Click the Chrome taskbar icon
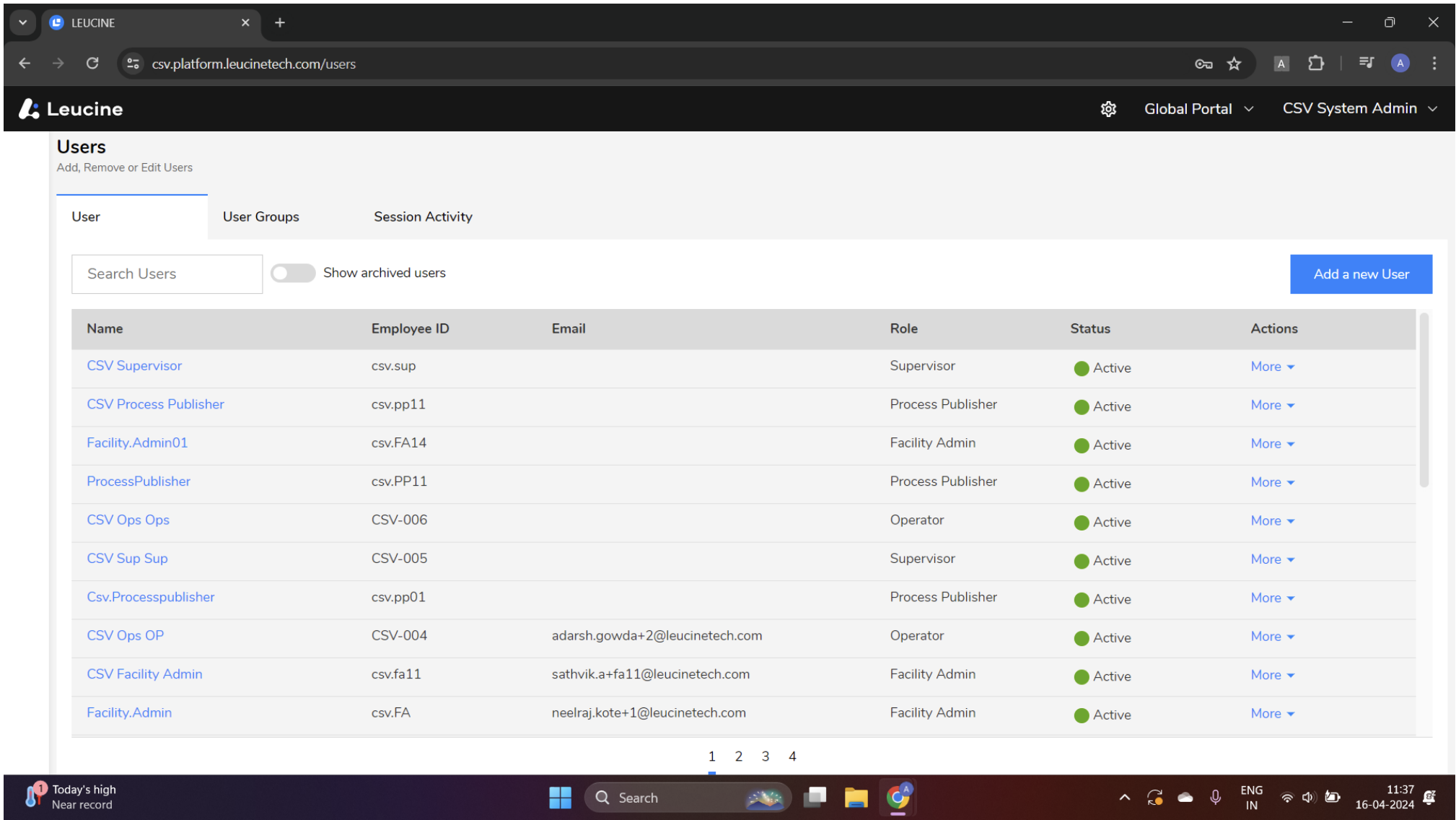This screenshot has width=1456, height=820. click(898, 798)
